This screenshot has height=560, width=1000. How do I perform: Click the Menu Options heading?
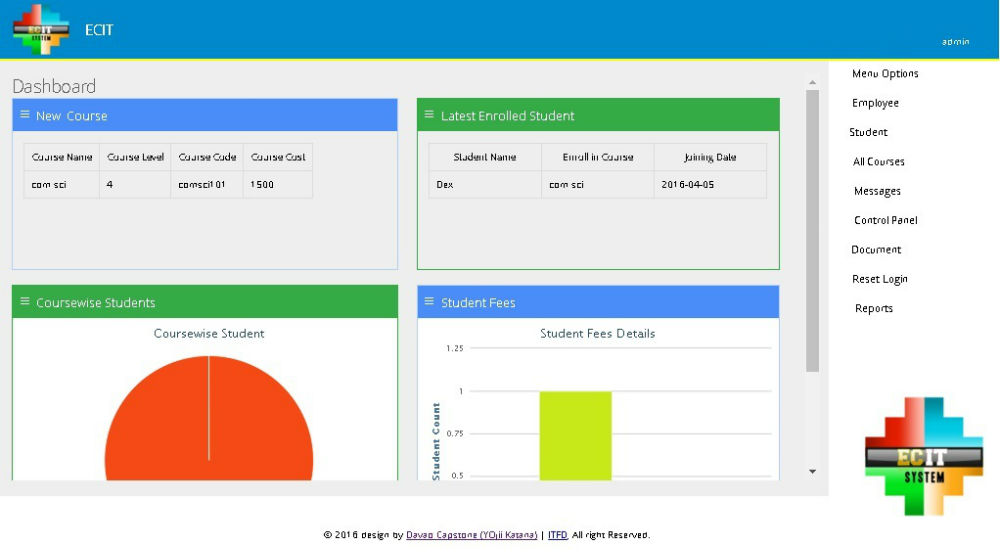(x=885, y=73)
